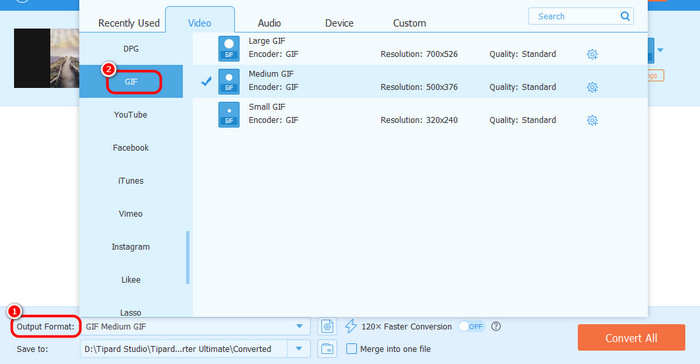Screen dimensions: 700x364
Task: Click Resolution: 700x526 text
Action: click(419, 54)
